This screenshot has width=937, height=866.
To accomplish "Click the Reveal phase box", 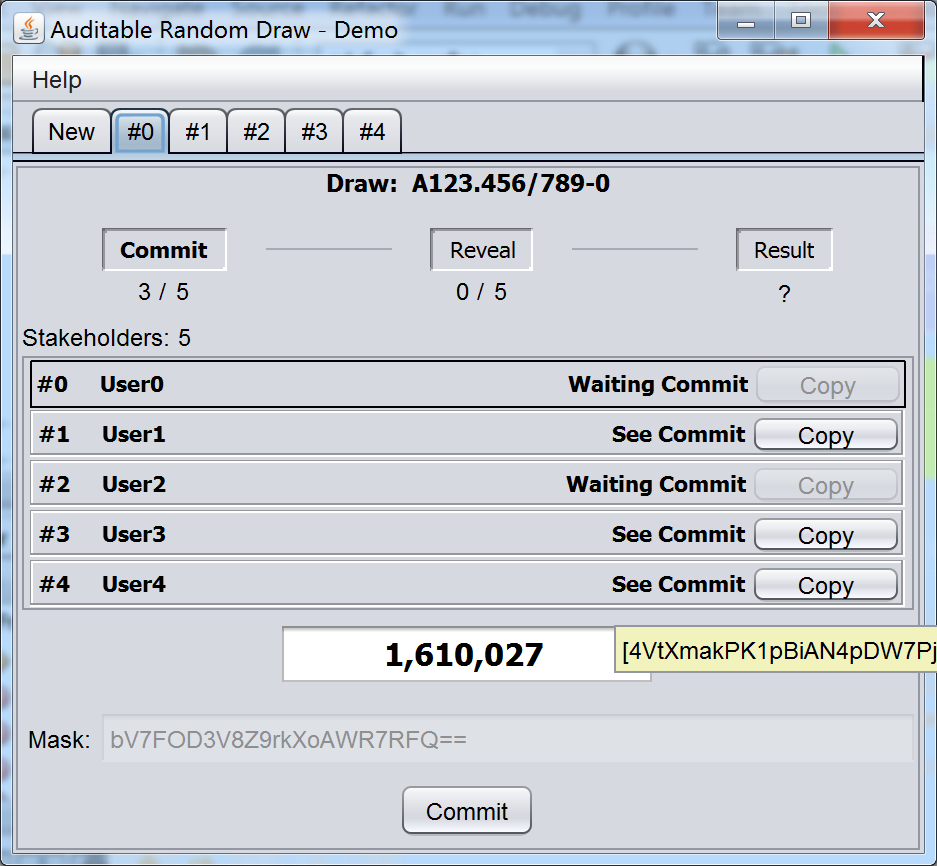I will [x=482, y=250].
